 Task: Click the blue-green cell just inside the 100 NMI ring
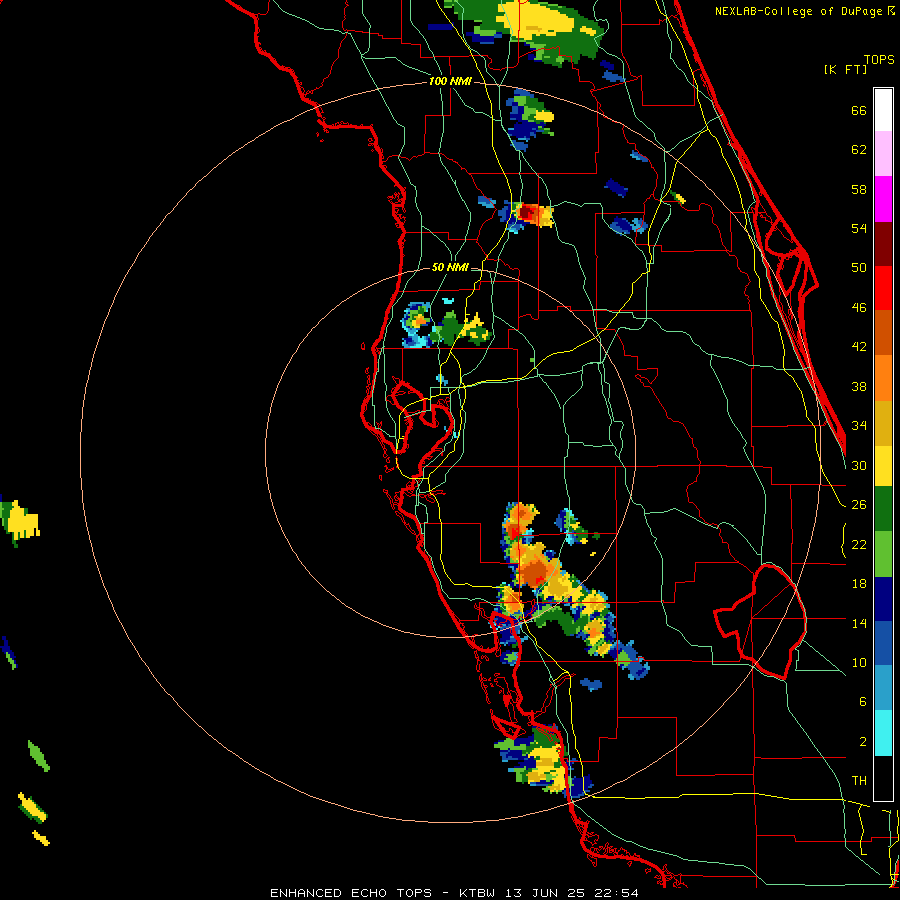pyautogui.click(x=529, y=119)
